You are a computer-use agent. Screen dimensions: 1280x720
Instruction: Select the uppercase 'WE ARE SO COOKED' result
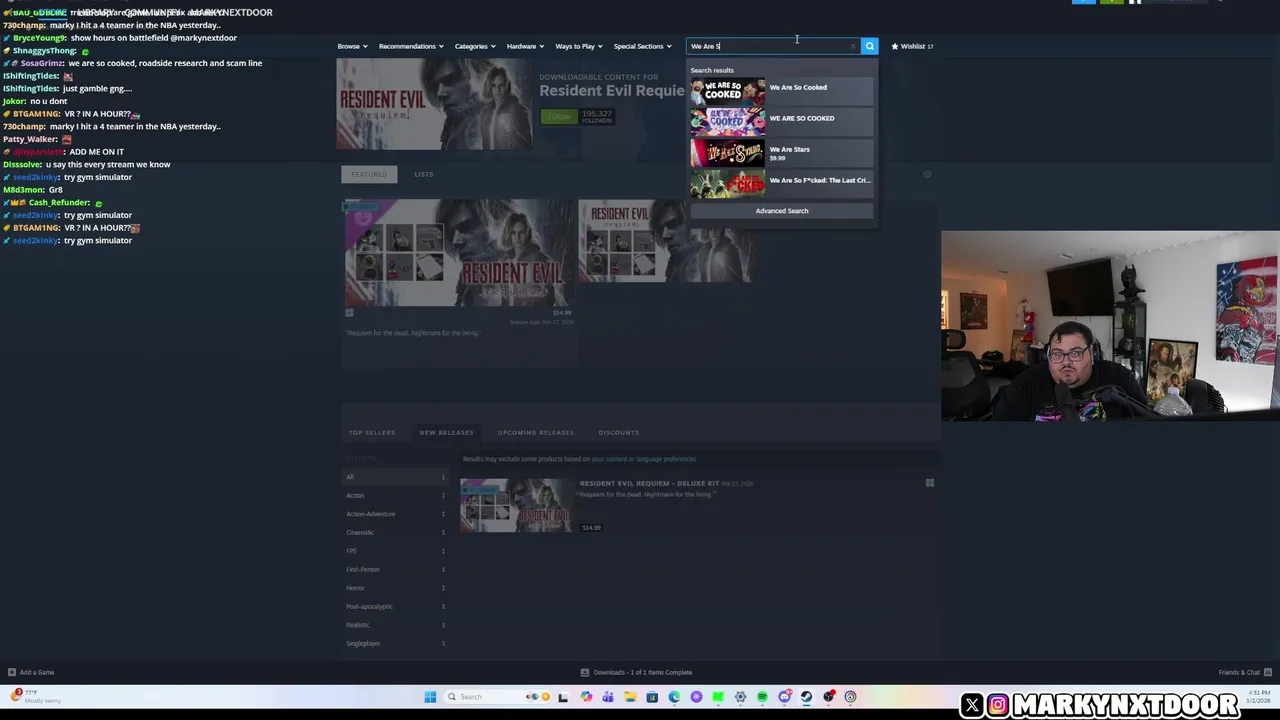click(x=781, y=122)
